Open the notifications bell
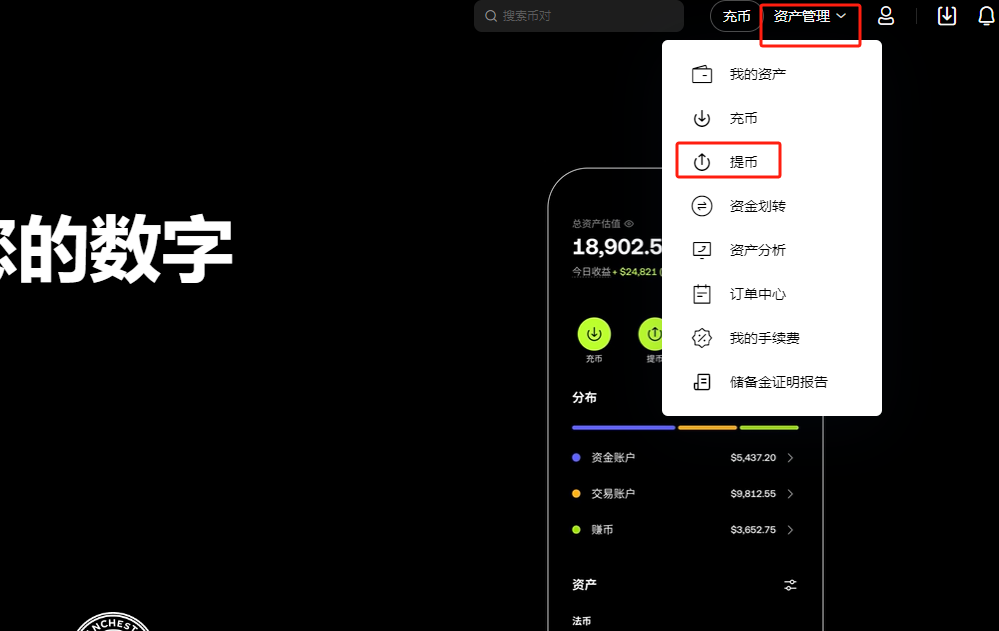This screenshot has height=631, width=999. click(x=986, y=16)
